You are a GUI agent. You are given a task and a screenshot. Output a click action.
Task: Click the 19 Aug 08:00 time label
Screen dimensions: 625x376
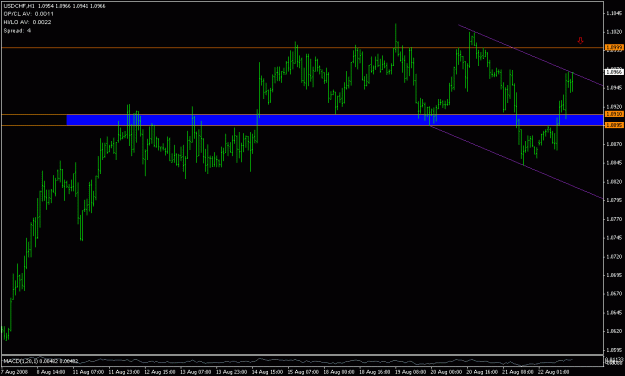[x=411, y=372]
